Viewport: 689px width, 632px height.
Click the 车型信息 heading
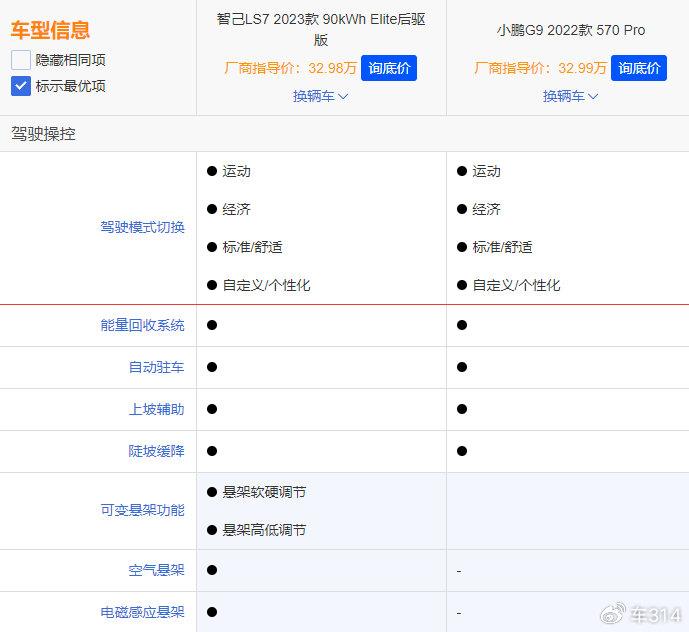click(x=50, y=30)
